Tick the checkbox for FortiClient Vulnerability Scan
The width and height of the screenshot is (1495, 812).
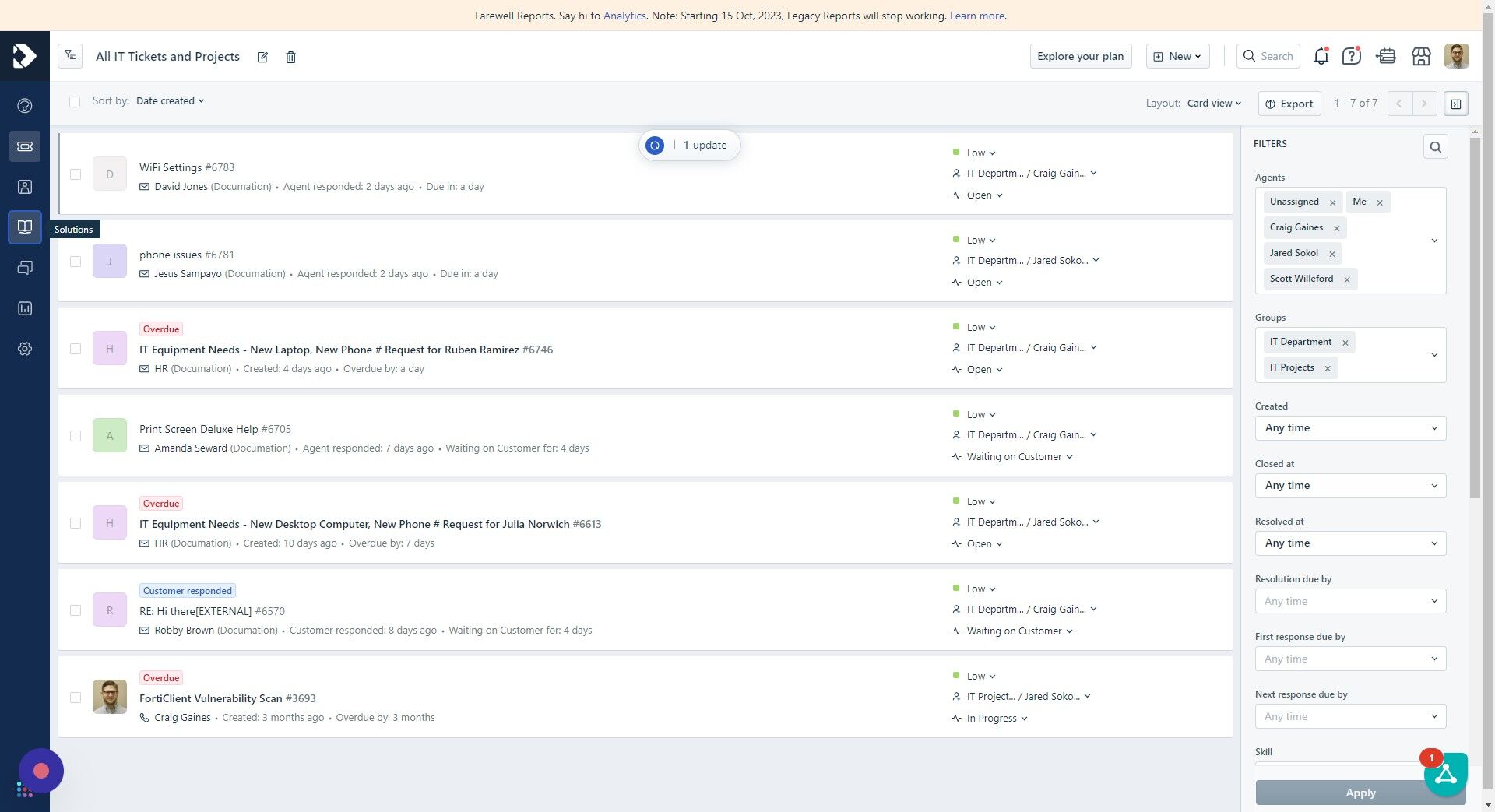coord(75,698)
